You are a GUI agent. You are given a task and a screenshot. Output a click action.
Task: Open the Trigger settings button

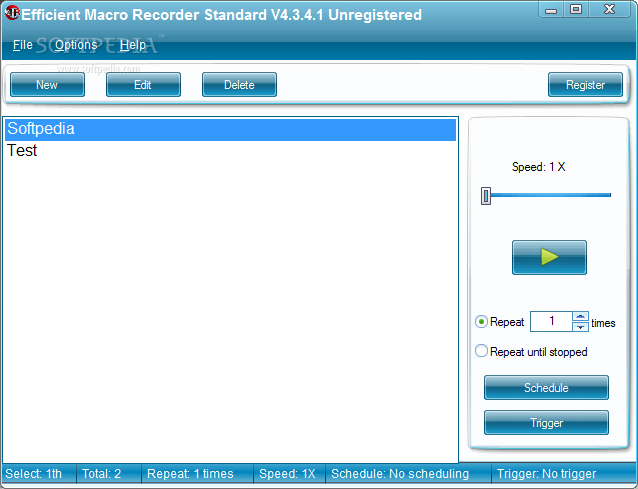[x=546, y=423]
